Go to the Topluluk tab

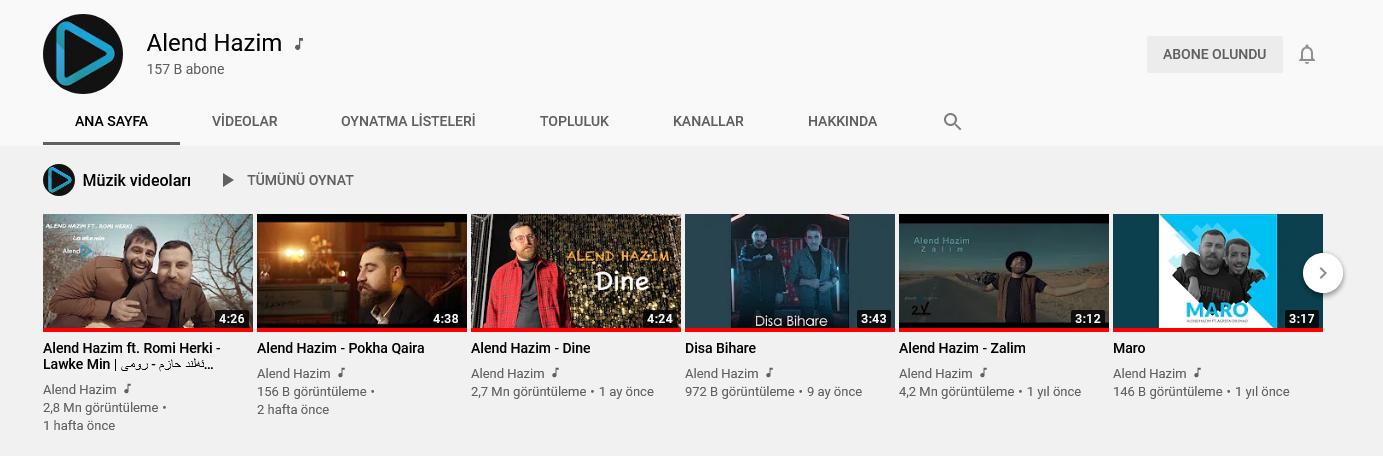click(574, 121)
